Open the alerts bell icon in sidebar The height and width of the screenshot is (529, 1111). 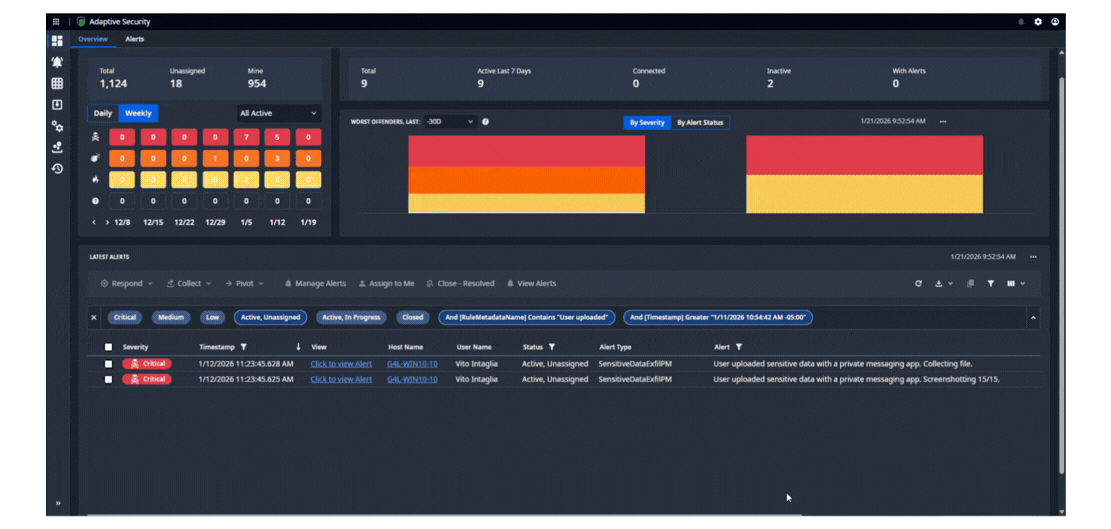(57, 62)
